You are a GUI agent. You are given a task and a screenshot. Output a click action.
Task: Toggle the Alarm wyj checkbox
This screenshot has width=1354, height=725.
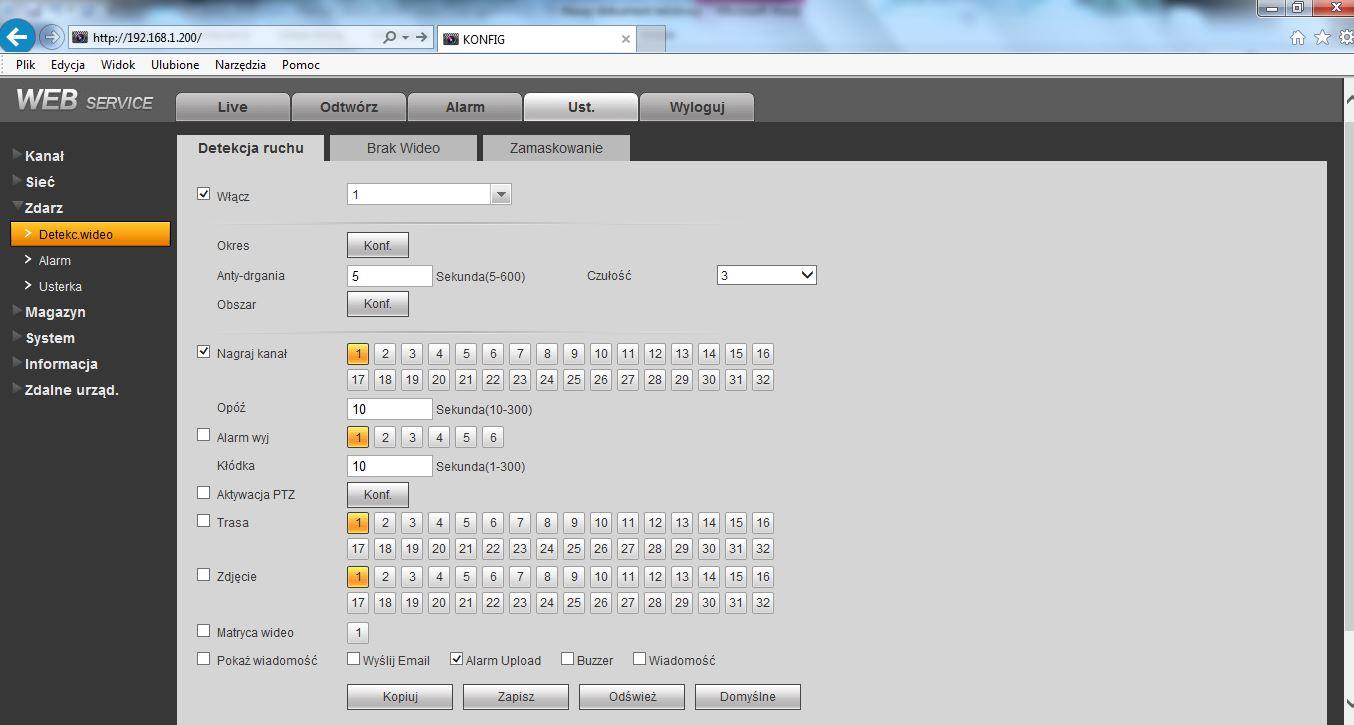204,435
